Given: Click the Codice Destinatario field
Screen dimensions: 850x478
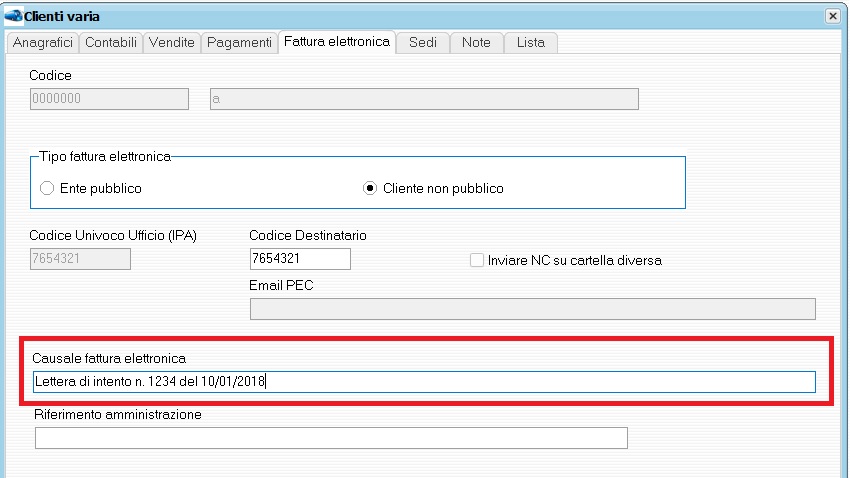Looking at the screenshot, I should pyautogui.click(x=300, y=259).
